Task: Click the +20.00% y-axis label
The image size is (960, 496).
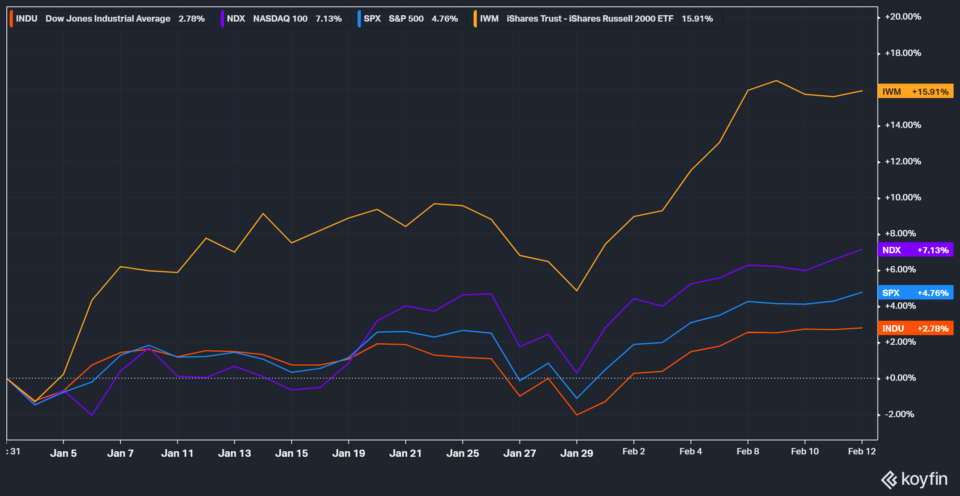Action: (903, 17)
